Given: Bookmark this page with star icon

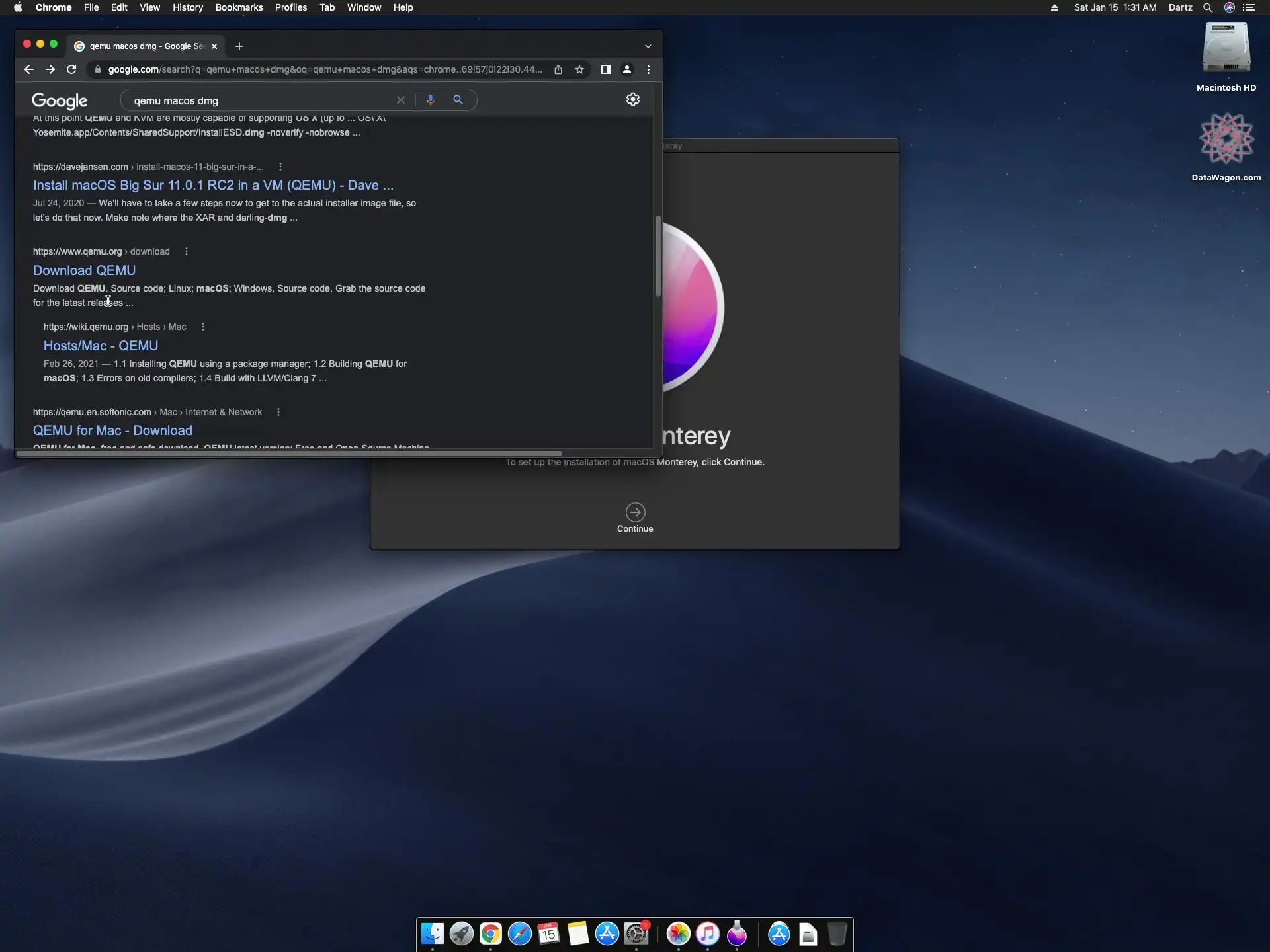Looking at the screenshot, I should coord(579,69).
